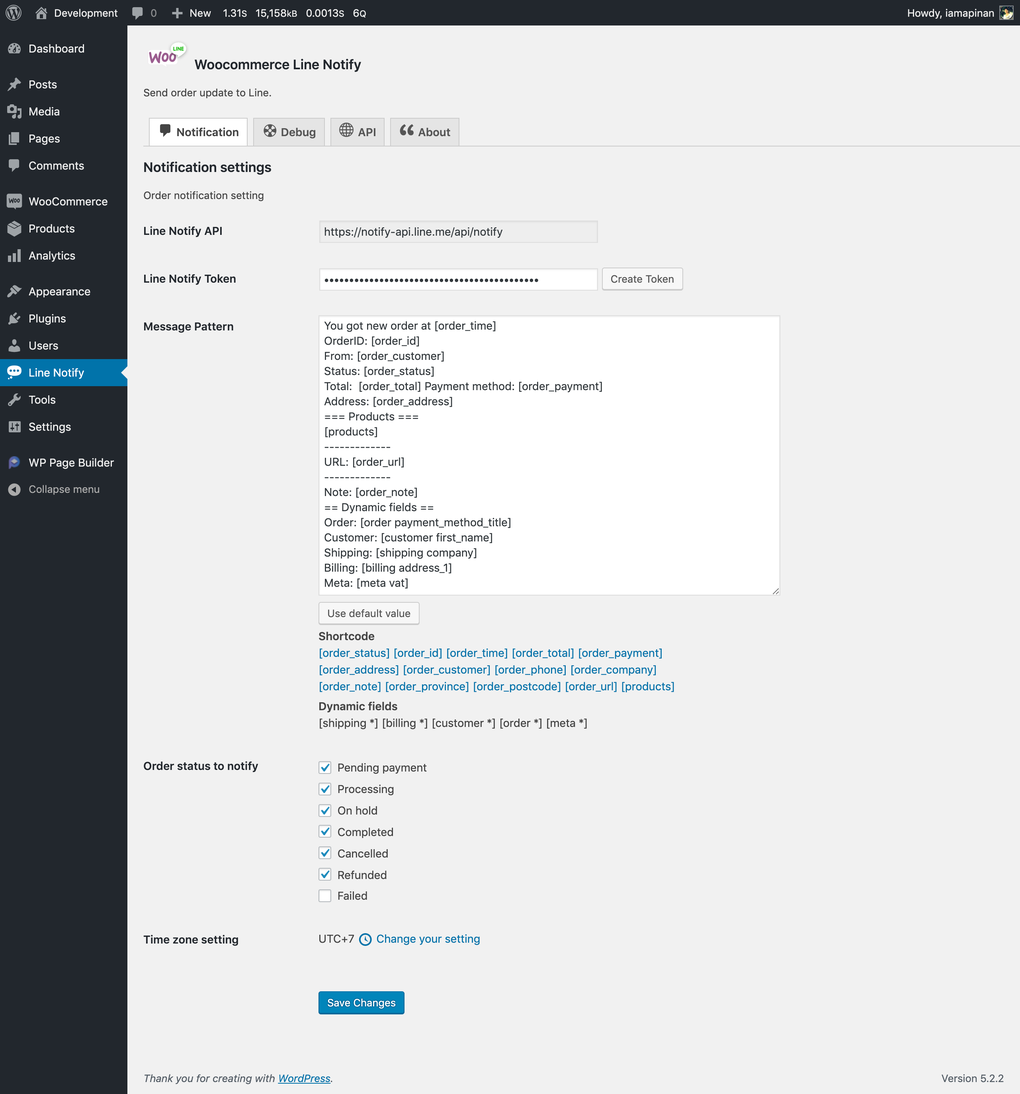Uncheck the Refunded notification status
The image size is (1020, 1094).
pos(324,874)
